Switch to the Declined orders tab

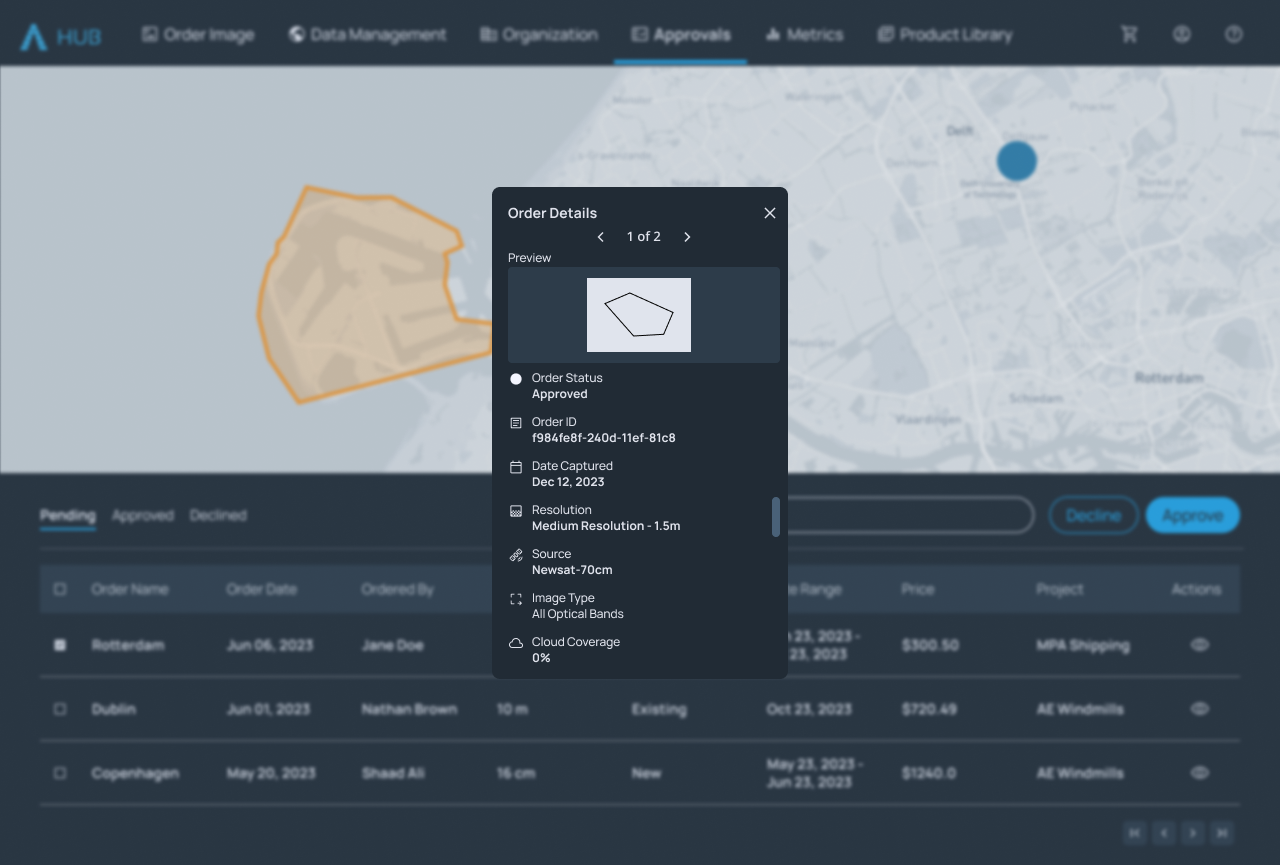[218, 515]
